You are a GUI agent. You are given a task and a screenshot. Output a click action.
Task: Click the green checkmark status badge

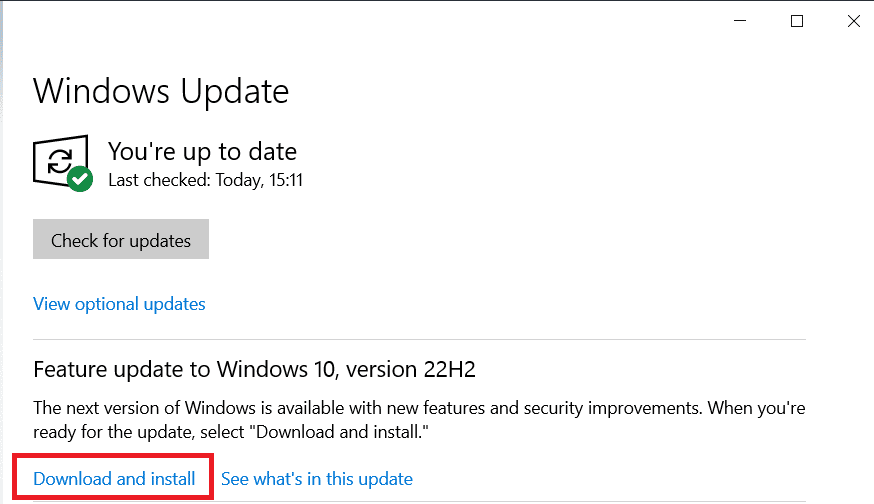tap(81, 179)
